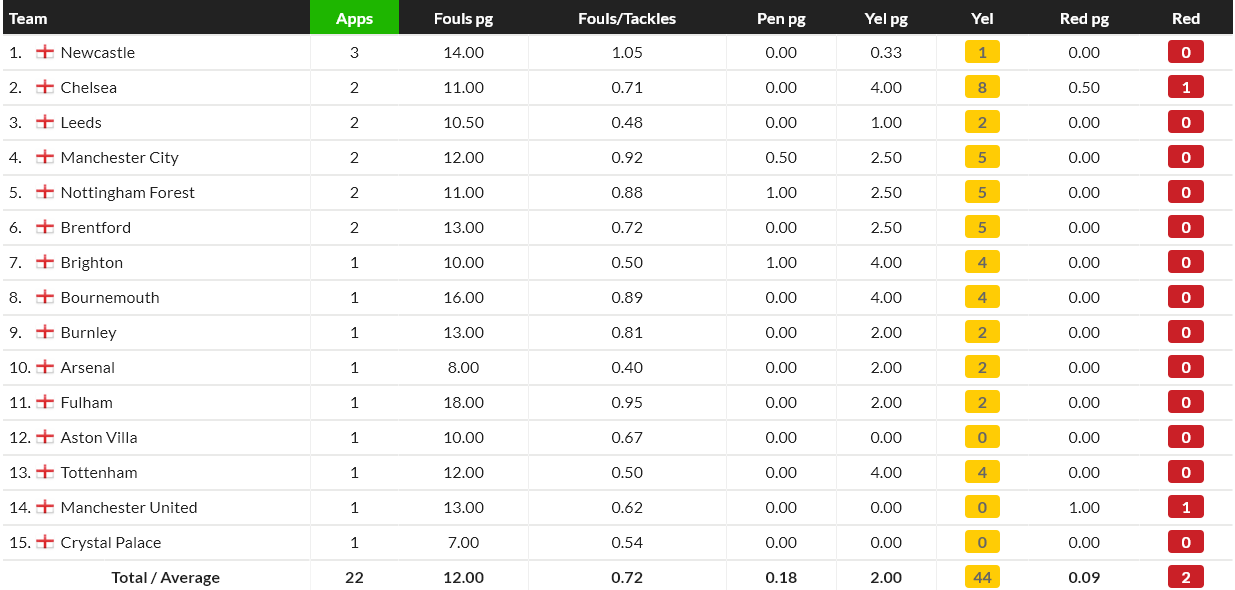Open the Aston Villa team link

click(99, 437)
